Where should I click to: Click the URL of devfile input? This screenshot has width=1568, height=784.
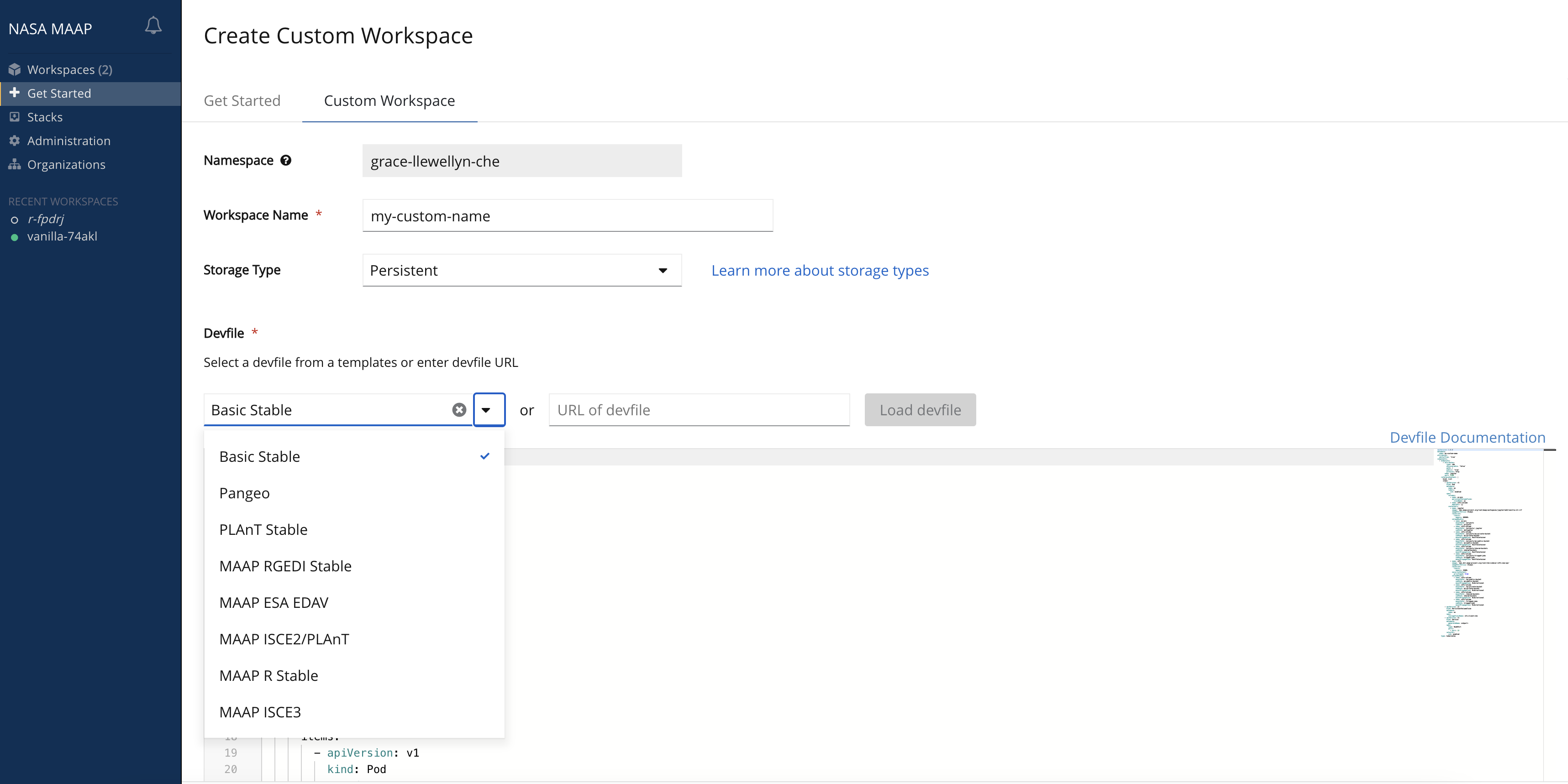699,410
